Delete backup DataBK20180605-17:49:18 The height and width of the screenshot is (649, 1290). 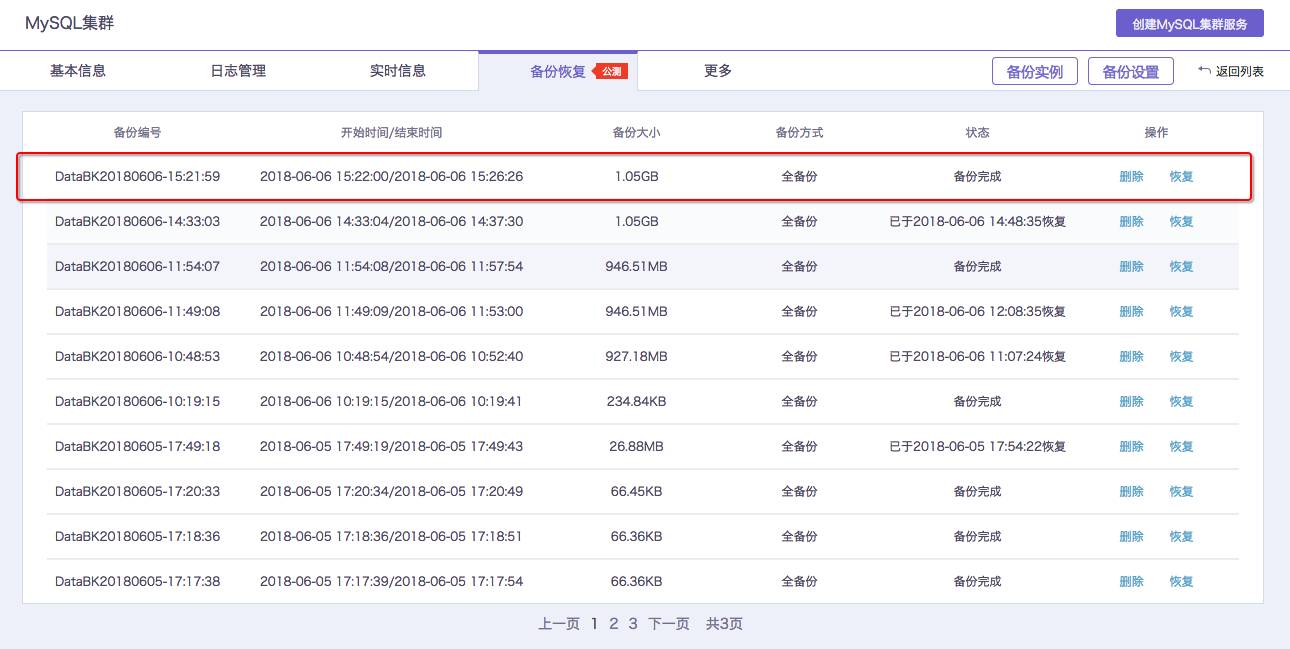tap(1131, 447)
